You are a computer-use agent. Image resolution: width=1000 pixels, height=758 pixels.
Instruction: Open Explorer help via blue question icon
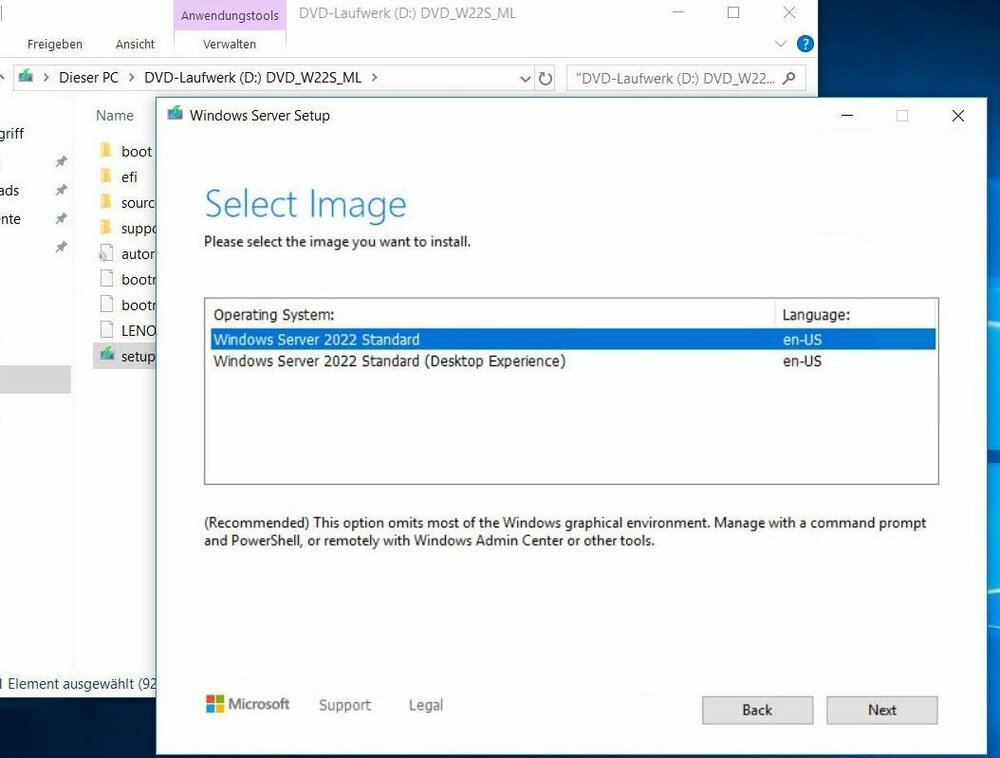(805, 44)
